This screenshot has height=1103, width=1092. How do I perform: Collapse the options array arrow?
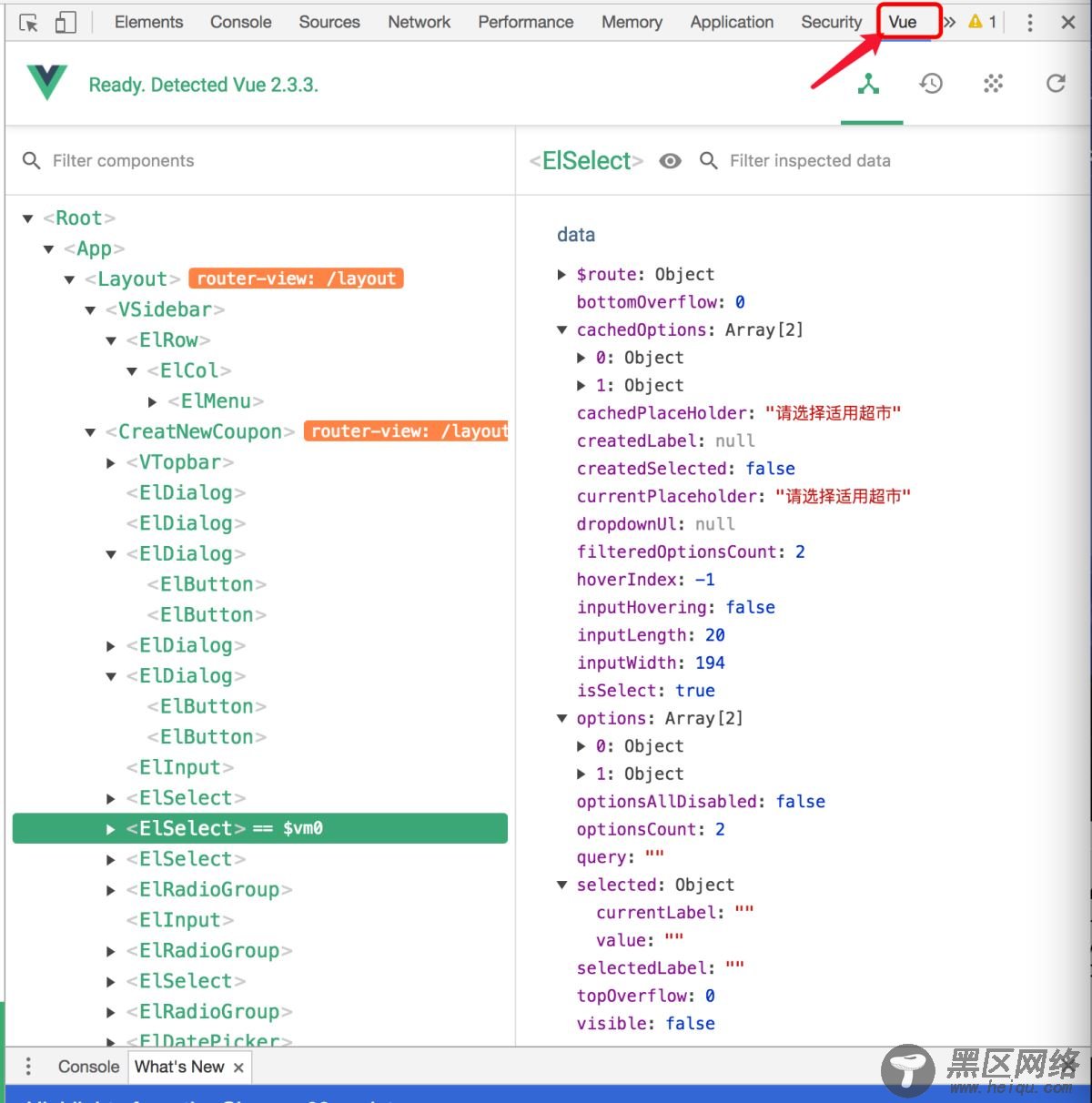562,718
